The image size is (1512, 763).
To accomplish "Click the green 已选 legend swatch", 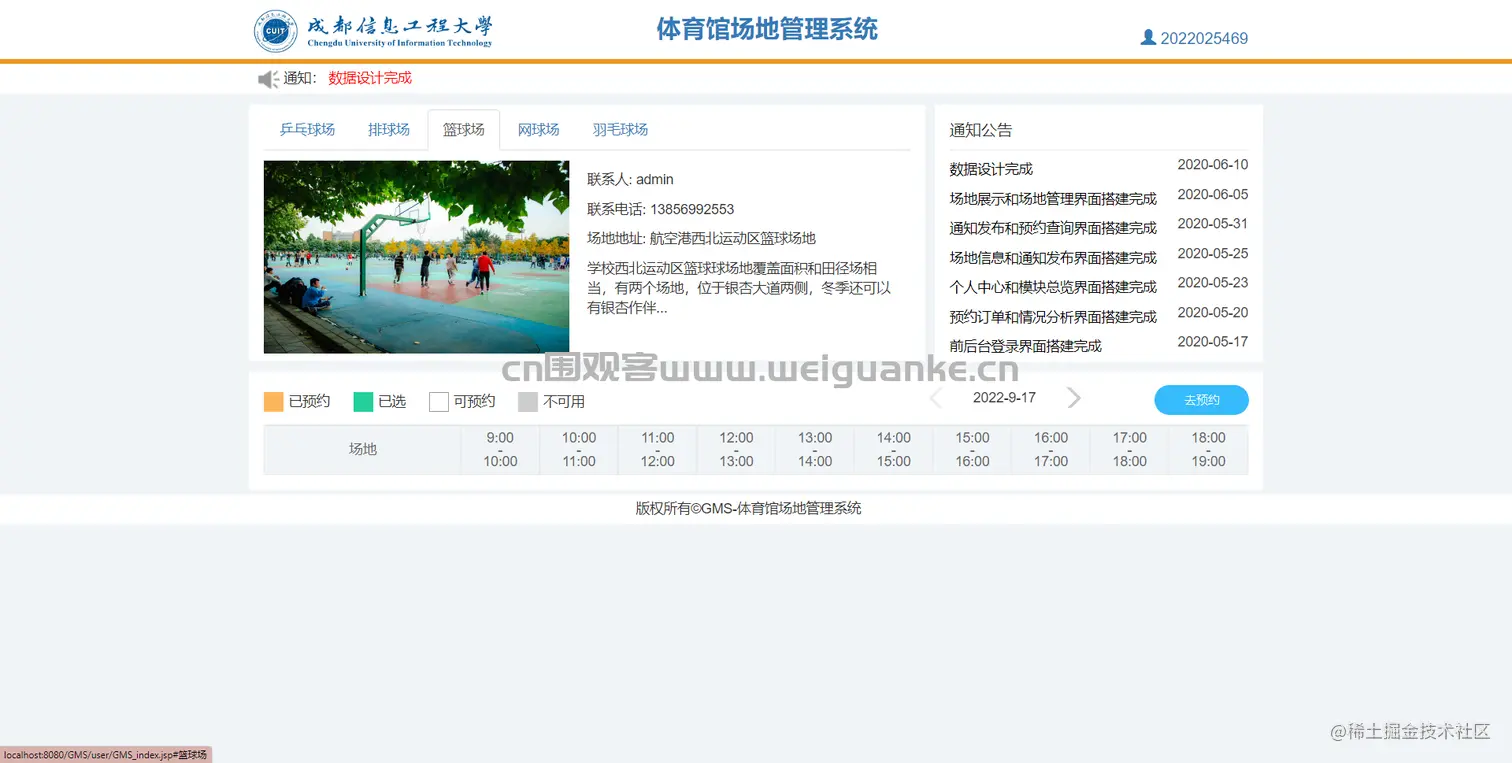I will tap(363, 402).
